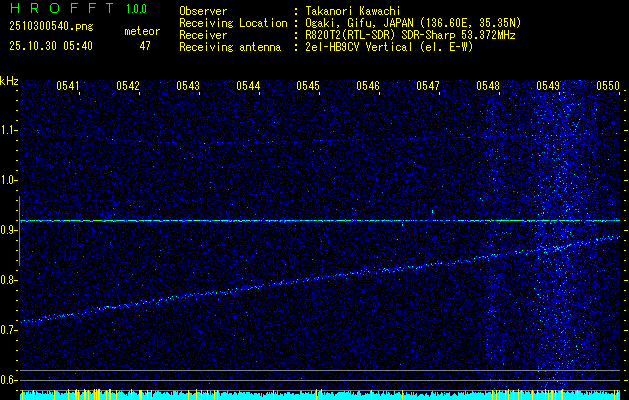Click the meteor count value 47
This screenshot has width=629, height=400.
tap(145, 46)
